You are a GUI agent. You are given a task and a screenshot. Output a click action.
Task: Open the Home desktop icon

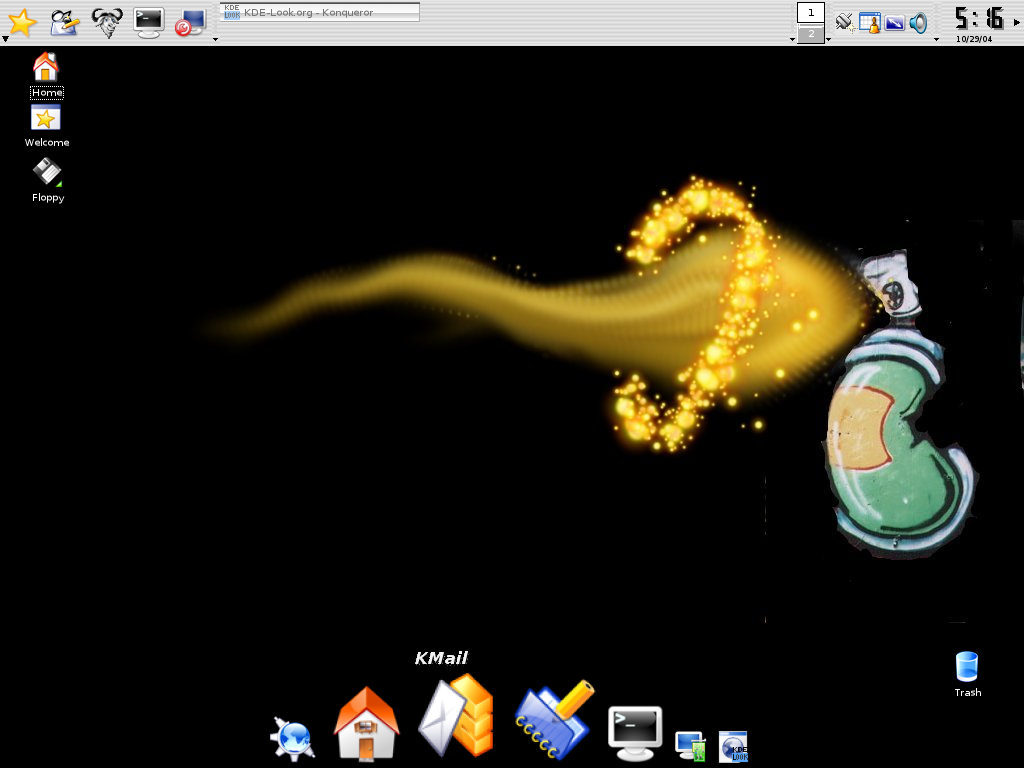coord(46,75)
